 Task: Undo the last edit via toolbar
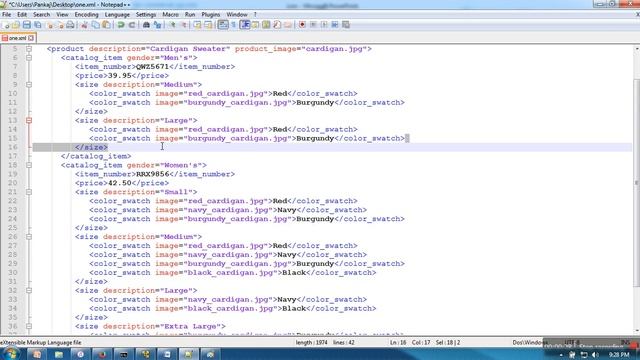tap(121, 25)
